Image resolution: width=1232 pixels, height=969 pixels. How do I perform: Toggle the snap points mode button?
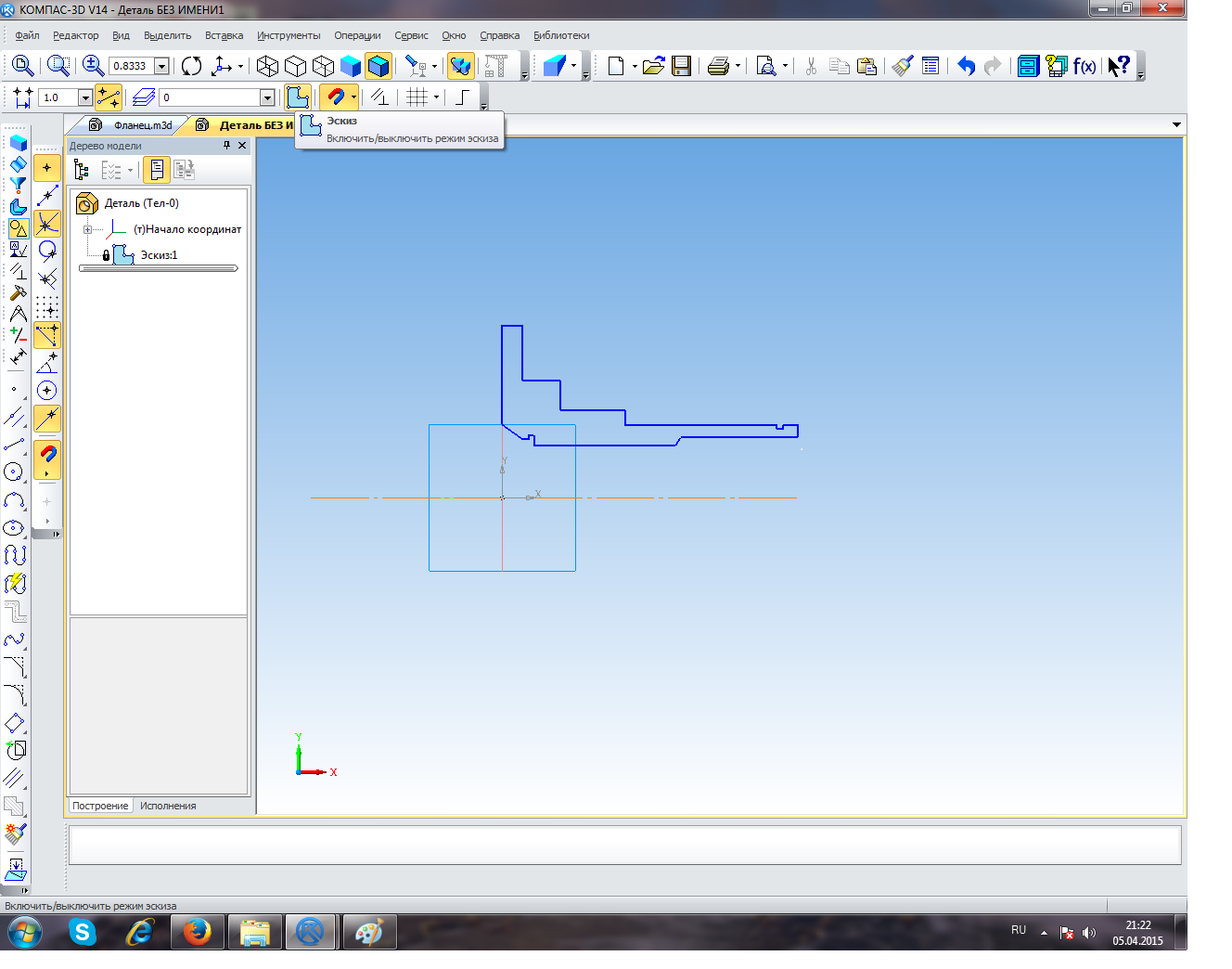[x=109, y=97]
